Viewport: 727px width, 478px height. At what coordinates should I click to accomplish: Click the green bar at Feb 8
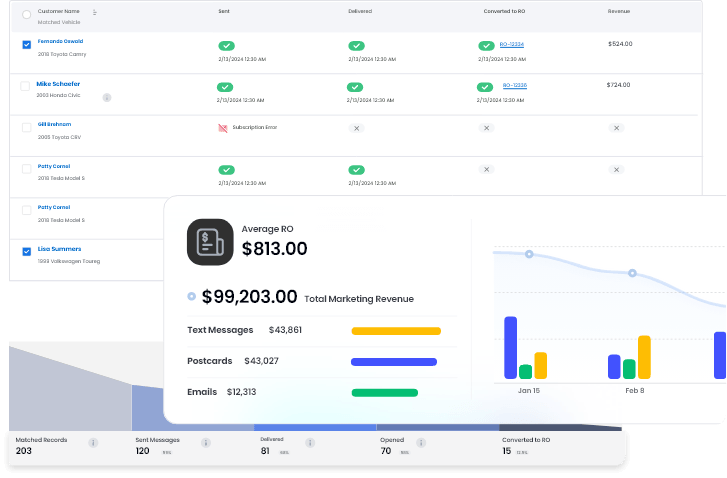coord(629,369)
